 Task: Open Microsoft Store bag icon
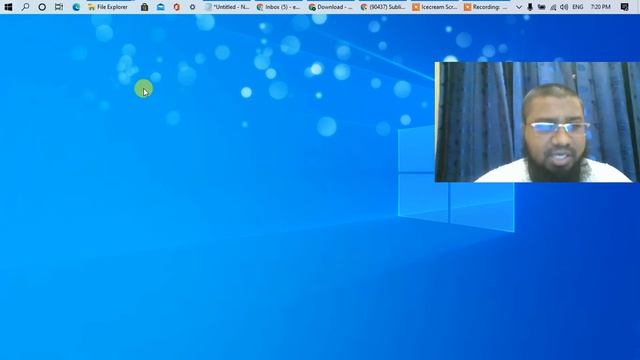[144, 7]
